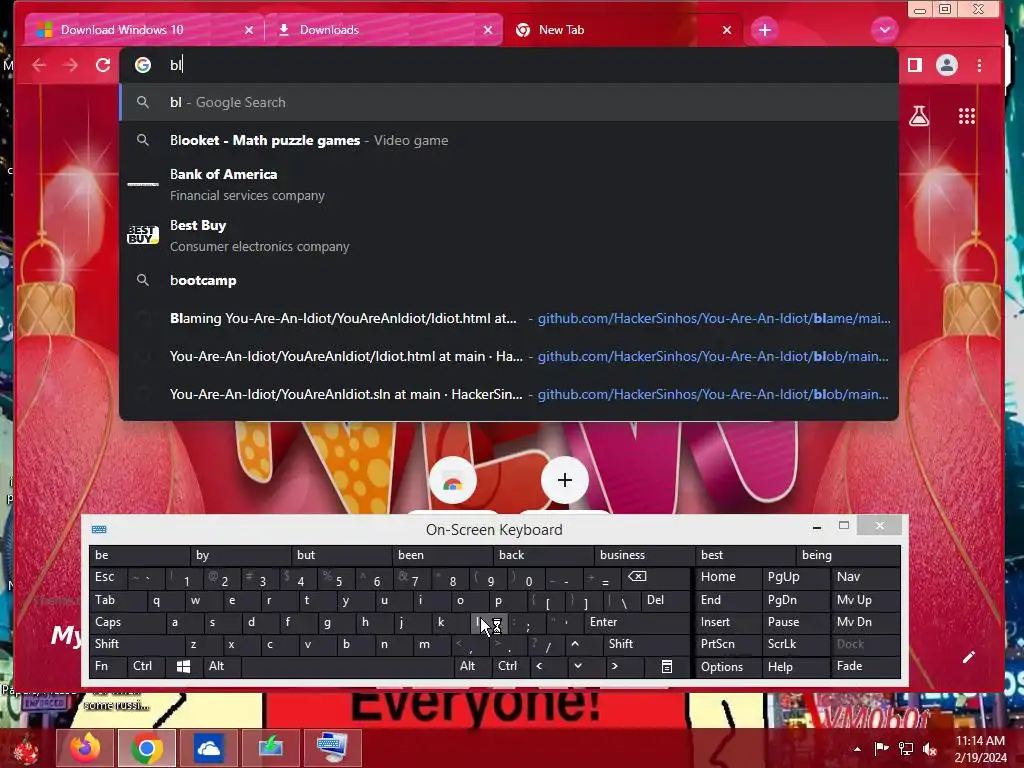The height and width of the screenshot is (768, 1024).
Task: Open On-Screen Keyboard Options
Action: point(728,666)
